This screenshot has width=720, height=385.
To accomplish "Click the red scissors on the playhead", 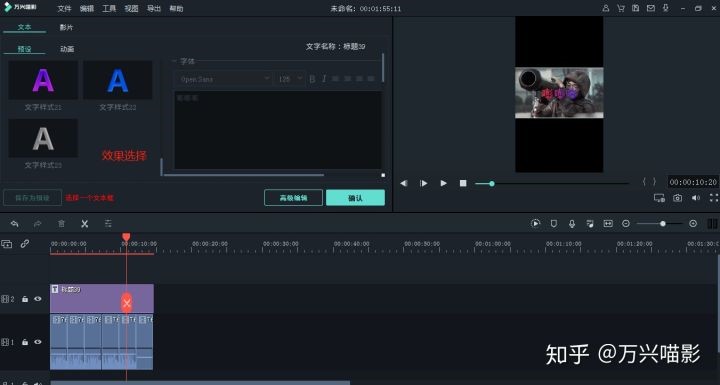I will point(127,303).
